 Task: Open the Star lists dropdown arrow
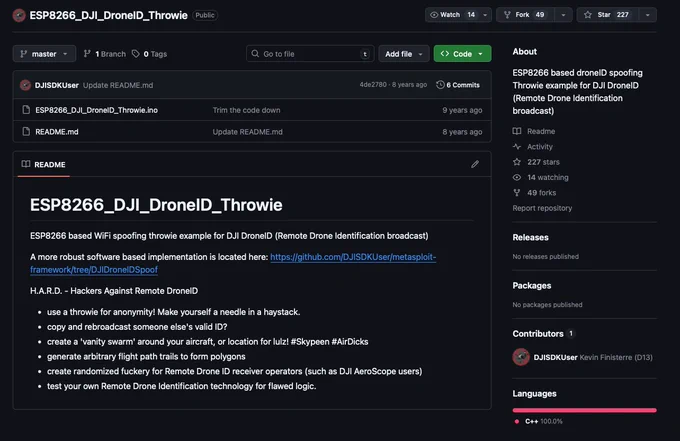tap(647, 15)
